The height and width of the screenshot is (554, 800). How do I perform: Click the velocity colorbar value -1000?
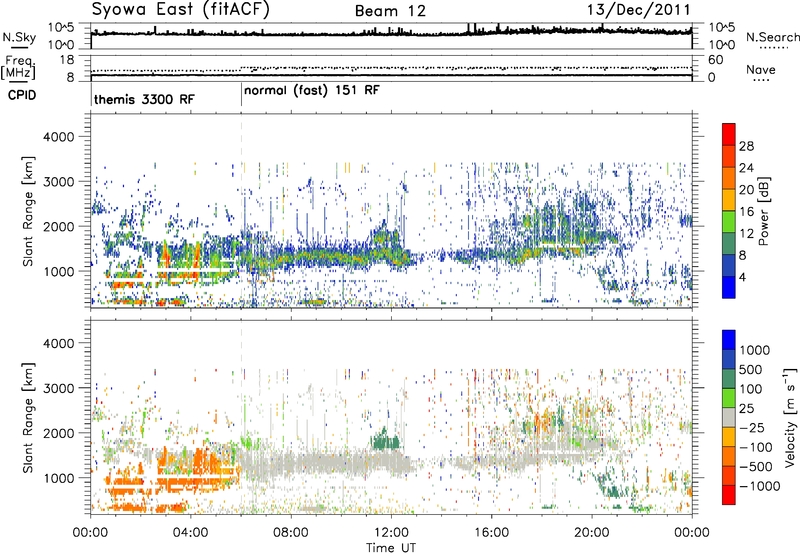(x=760, y=486)
